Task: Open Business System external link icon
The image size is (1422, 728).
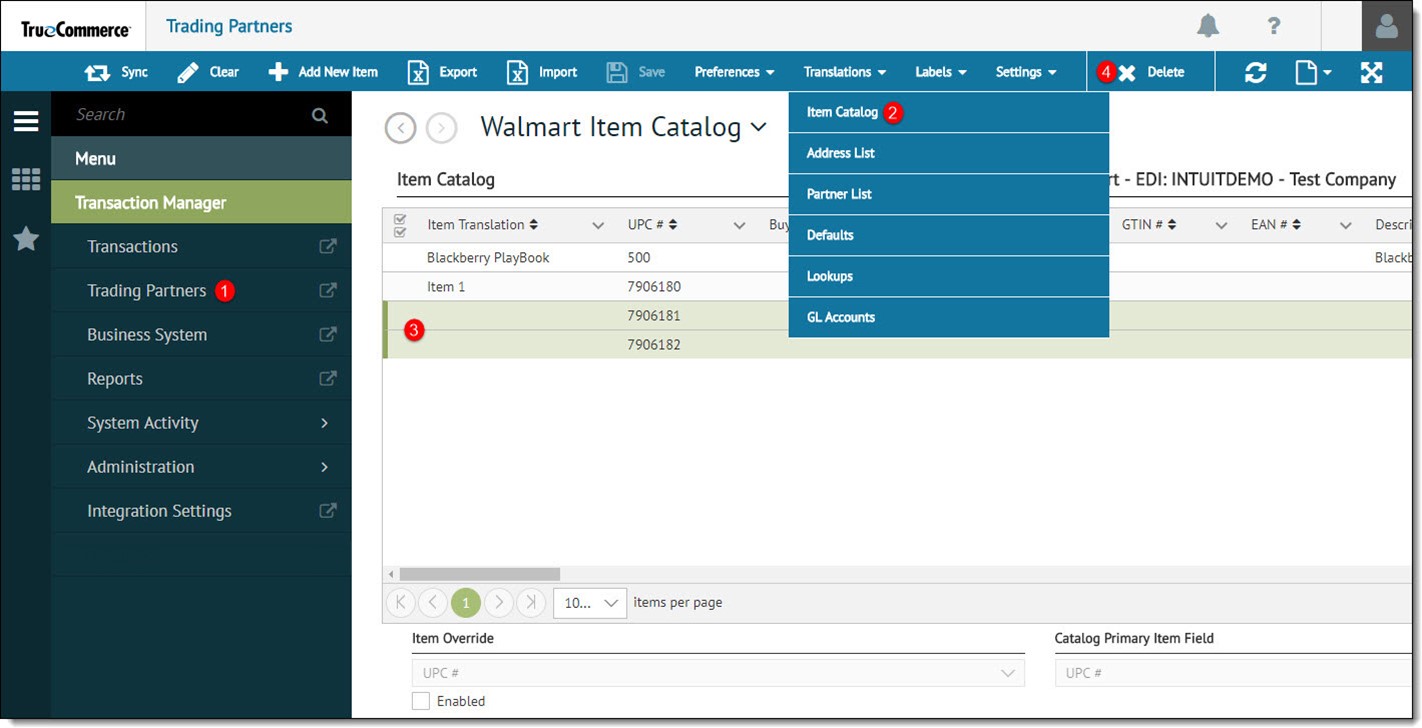Action: point(327,334)
